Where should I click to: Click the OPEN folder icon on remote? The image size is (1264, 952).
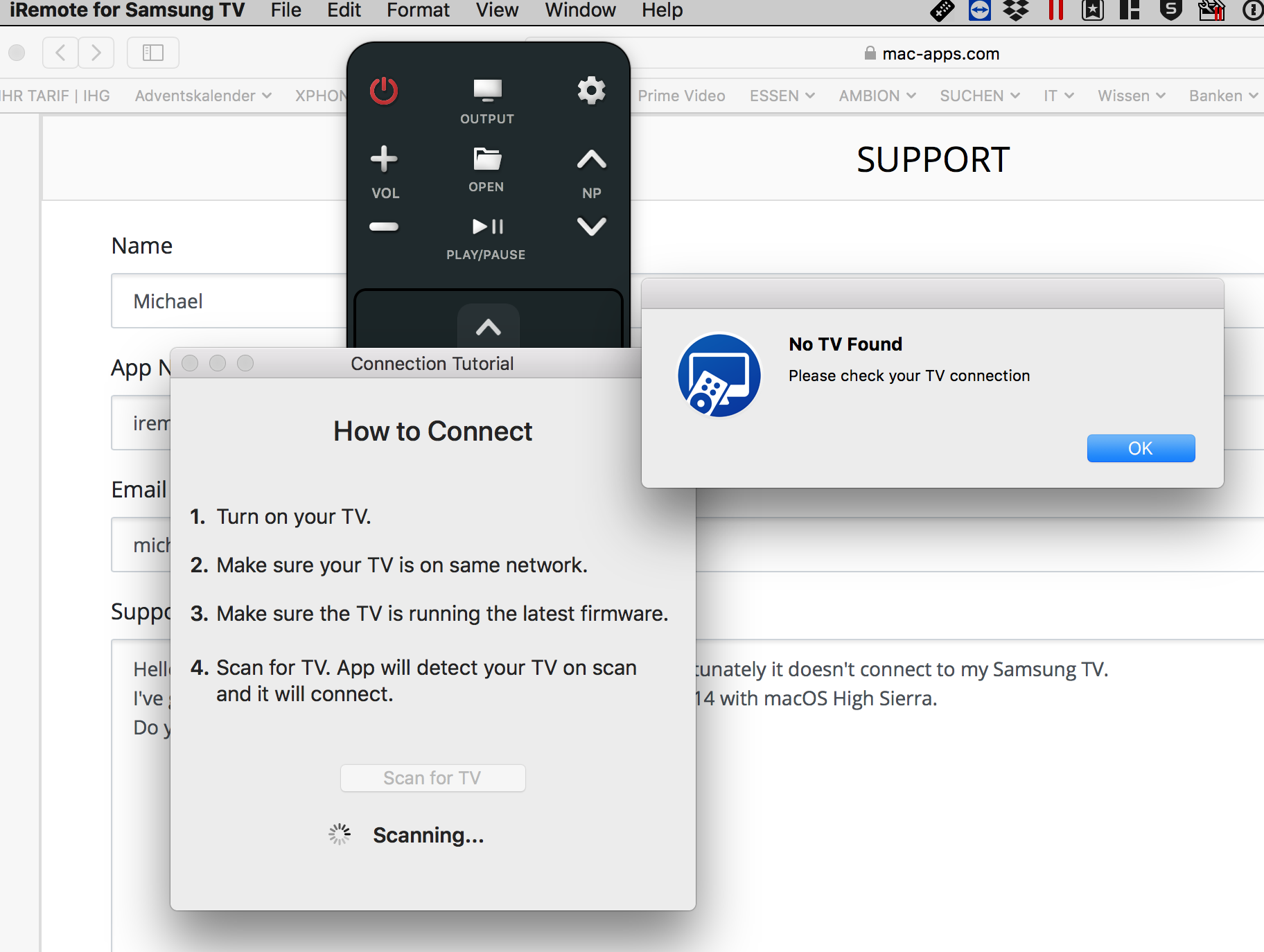(x=487, y=159)
